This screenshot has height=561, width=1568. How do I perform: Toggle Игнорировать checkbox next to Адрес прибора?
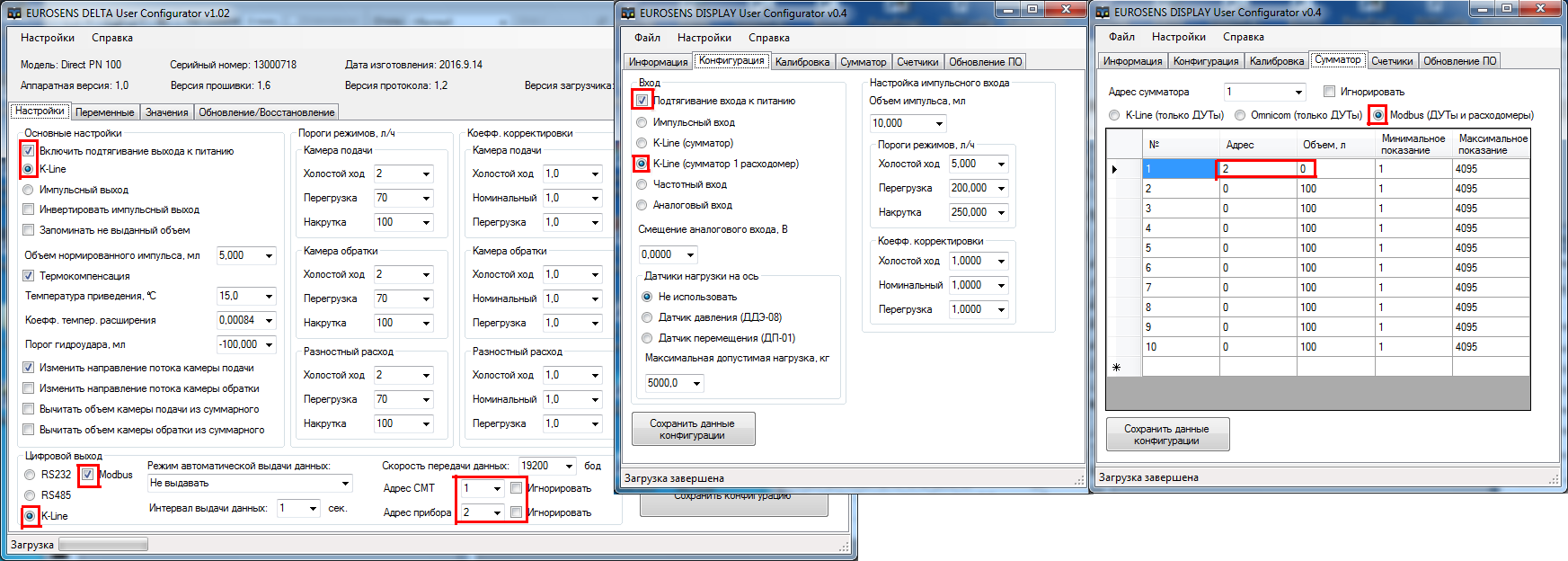(517, 512)
